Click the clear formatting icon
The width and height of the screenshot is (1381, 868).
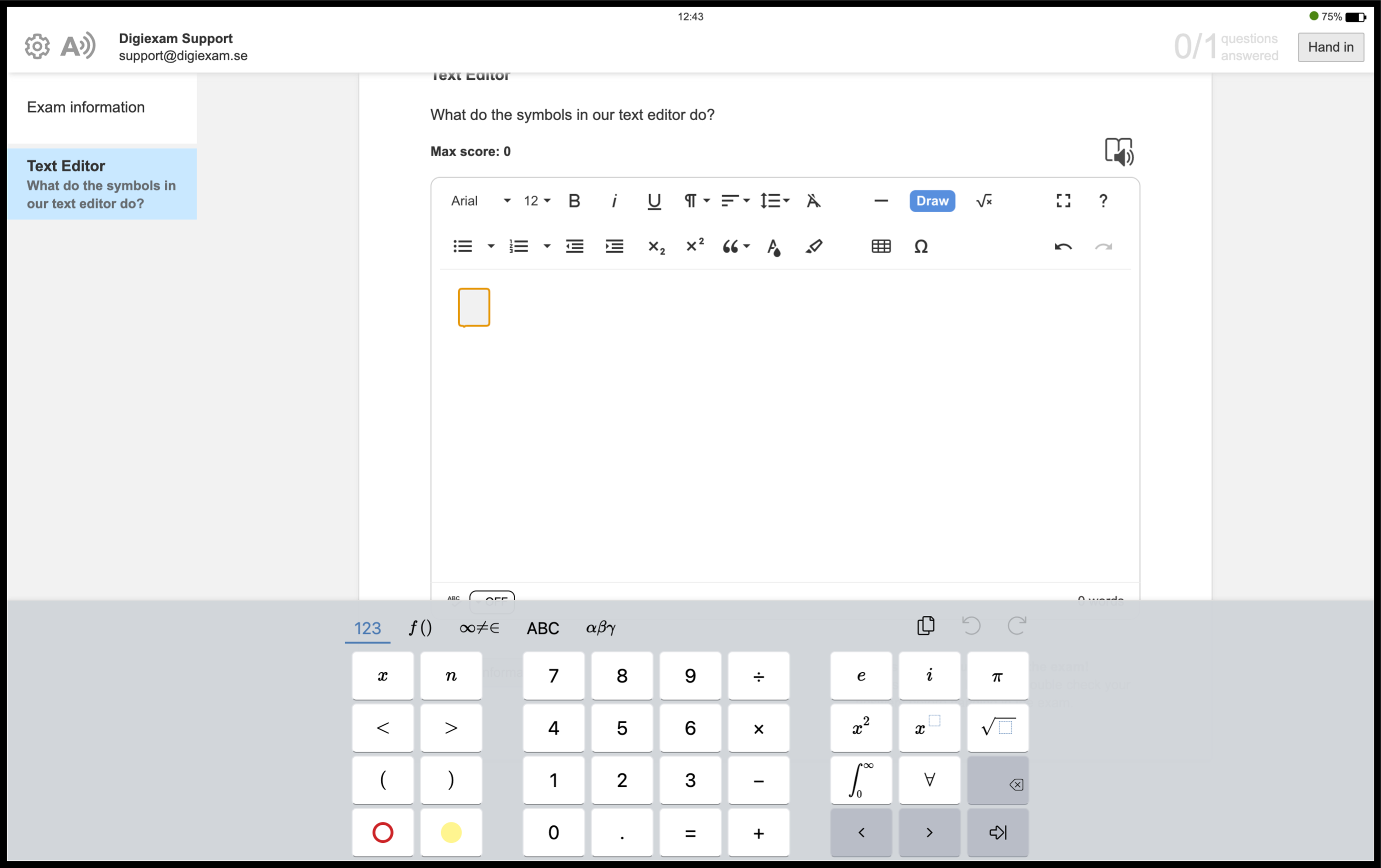coord(813,201)
